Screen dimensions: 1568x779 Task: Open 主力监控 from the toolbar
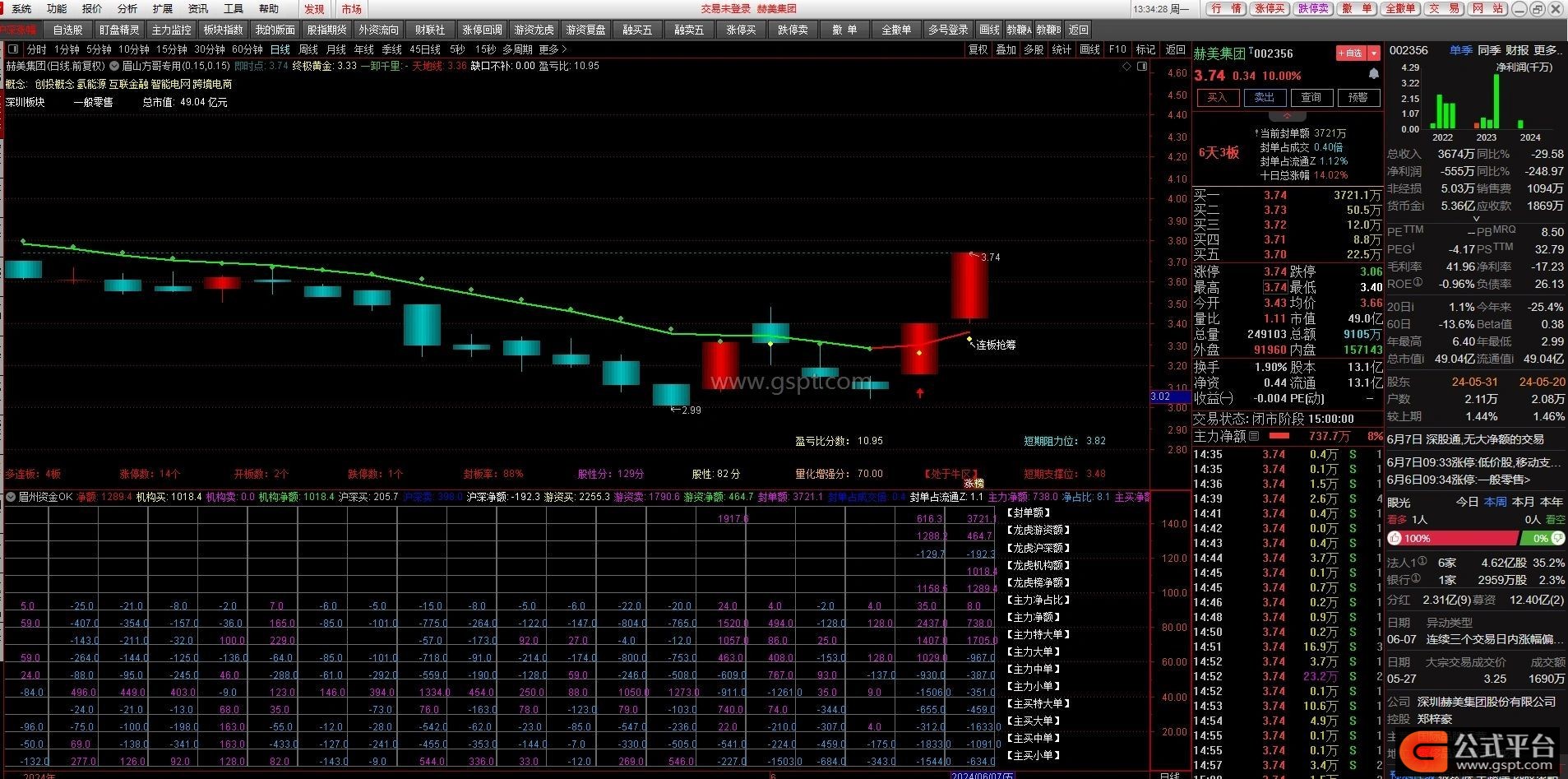[x=171, y=30]
